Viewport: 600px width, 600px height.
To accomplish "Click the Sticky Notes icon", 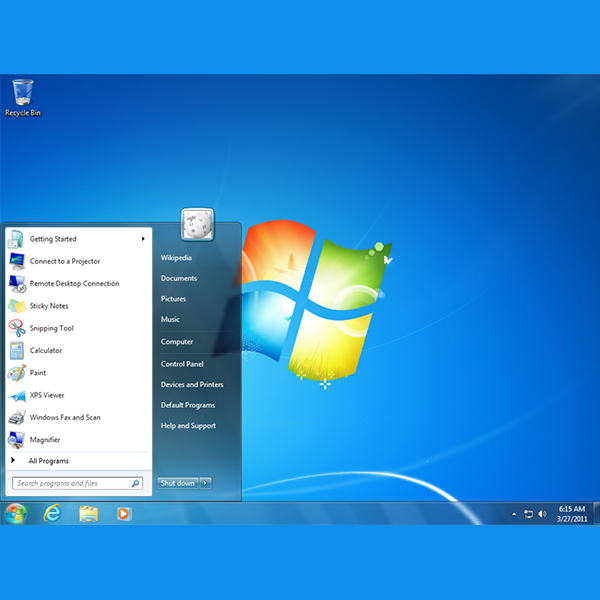I will (x=16, y=306).
